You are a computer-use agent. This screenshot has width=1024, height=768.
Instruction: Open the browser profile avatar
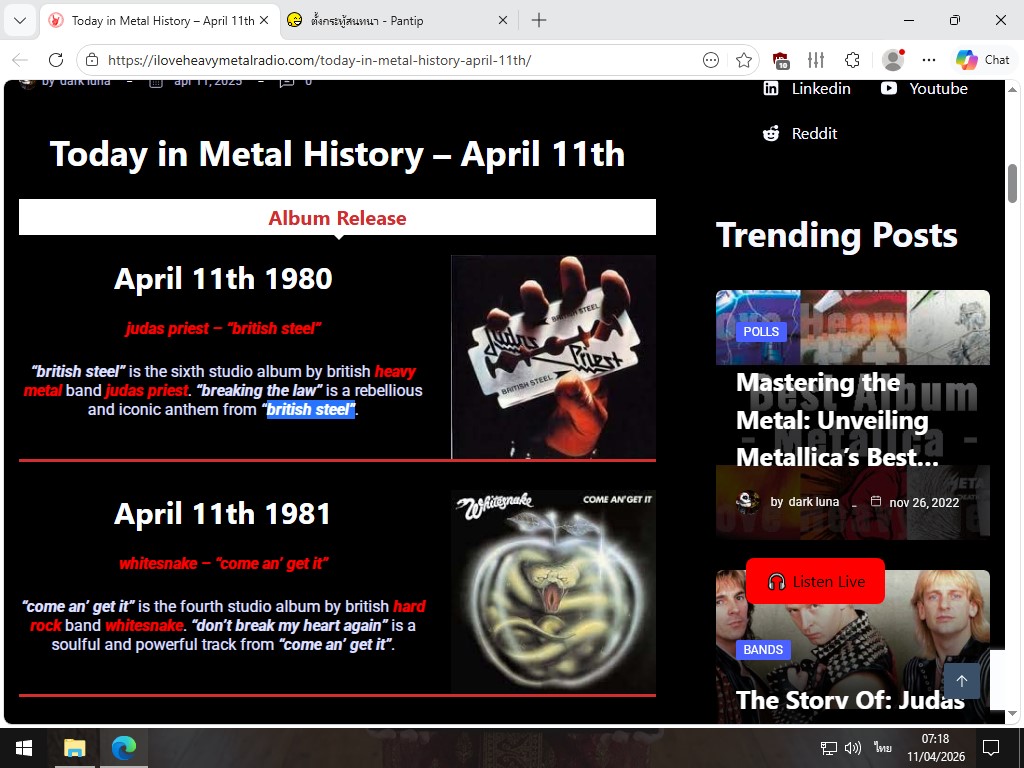[893, 60]
